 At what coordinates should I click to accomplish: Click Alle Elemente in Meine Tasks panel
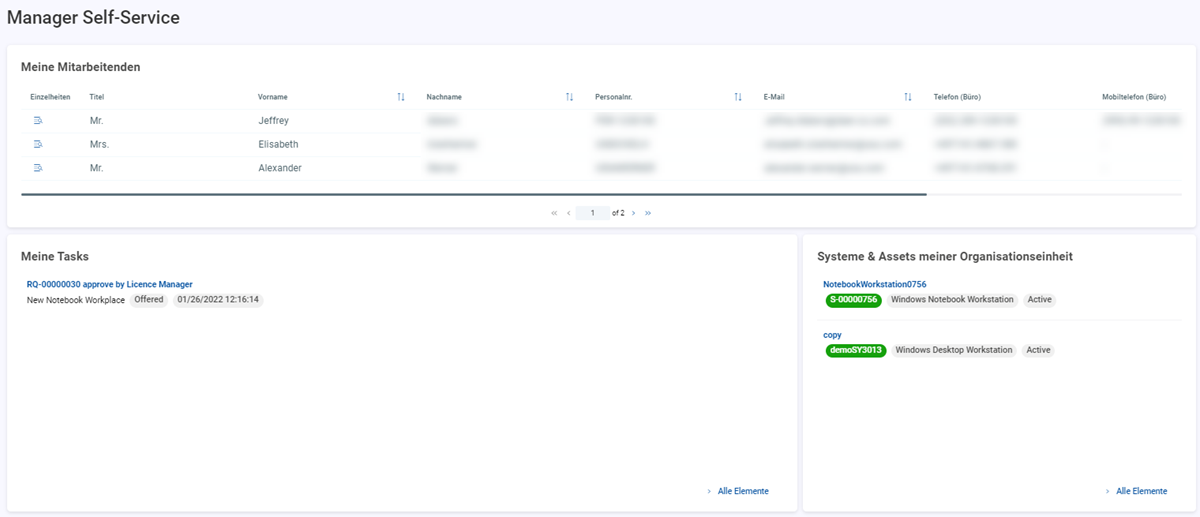pyautogui.click(x=743, y=491)
